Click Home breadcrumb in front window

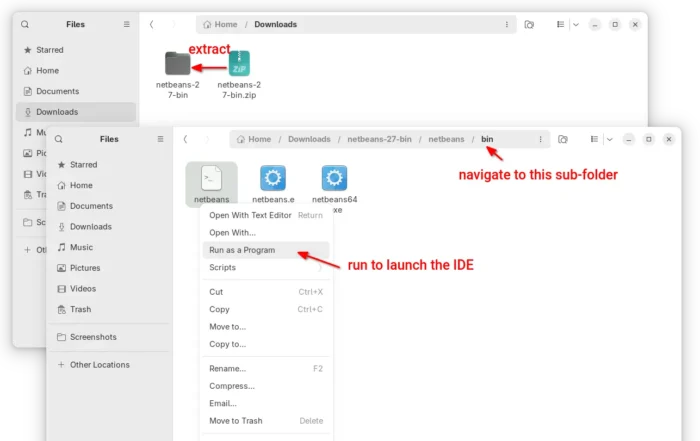click(254, 139)
